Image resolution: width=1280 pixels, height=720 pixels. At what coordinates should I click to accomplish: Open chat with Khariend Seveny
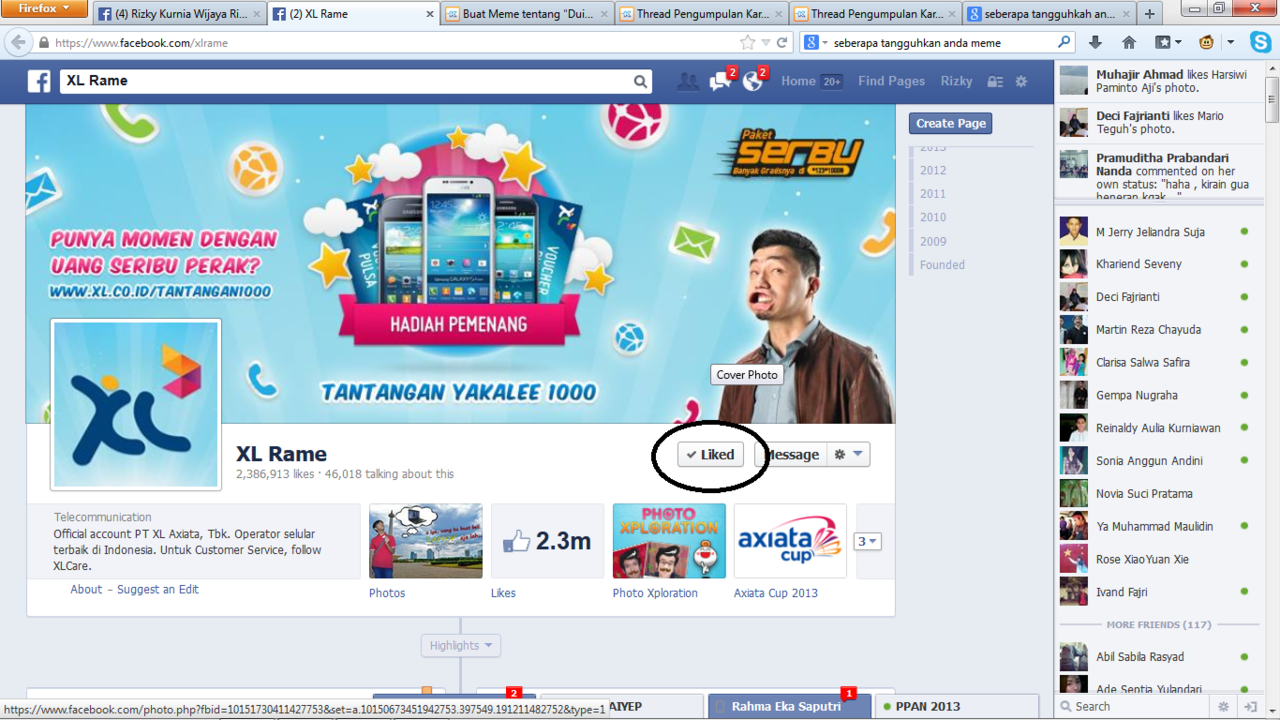(x=1154, y=264)
